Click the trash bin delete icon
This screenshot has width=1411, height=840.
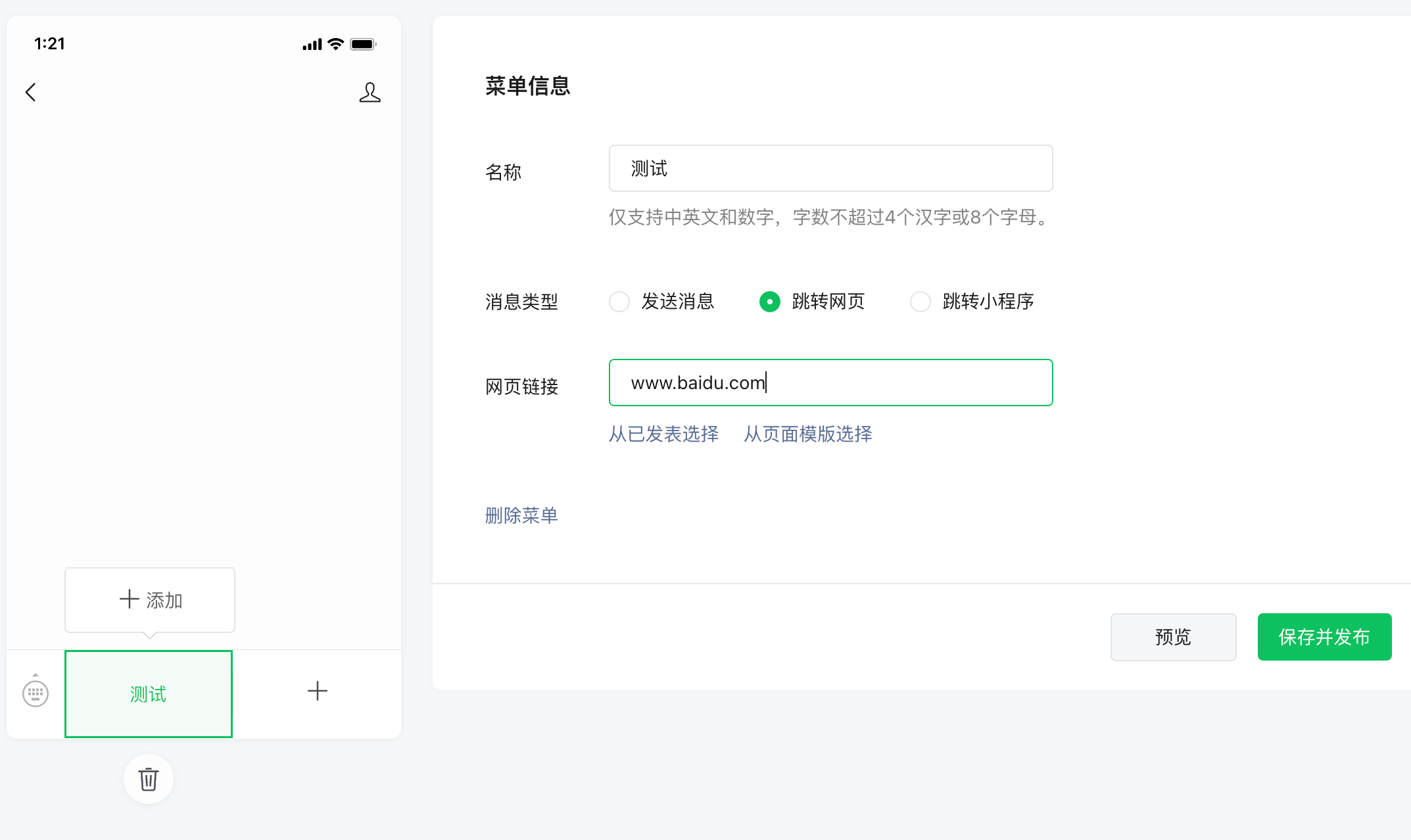point(149,779)
